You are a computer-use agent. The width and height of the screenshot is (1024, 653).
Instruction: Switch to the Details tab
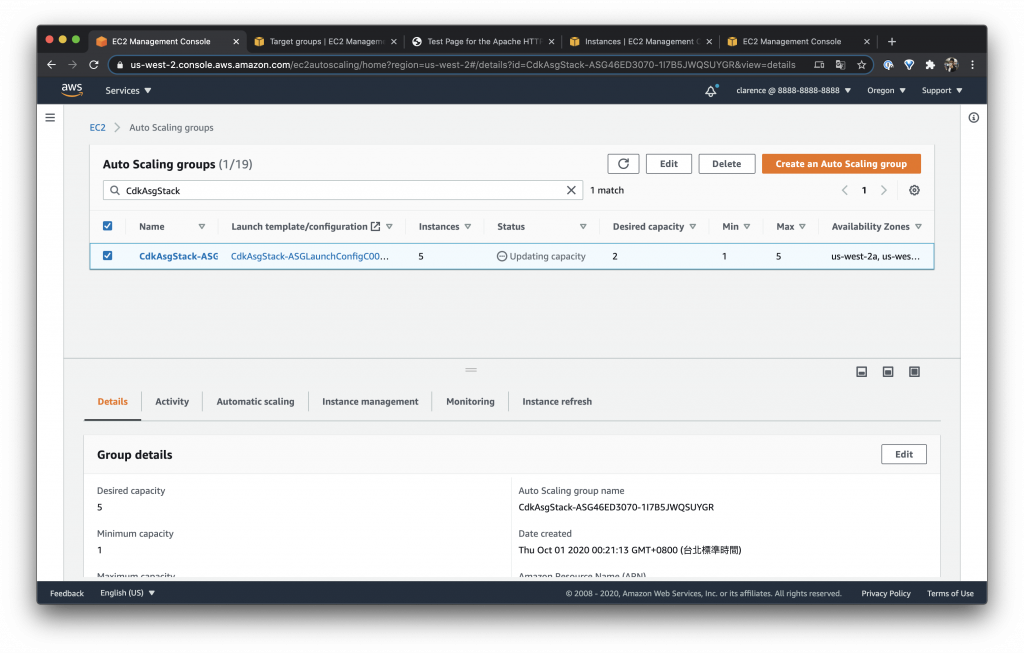pos(112,402)
